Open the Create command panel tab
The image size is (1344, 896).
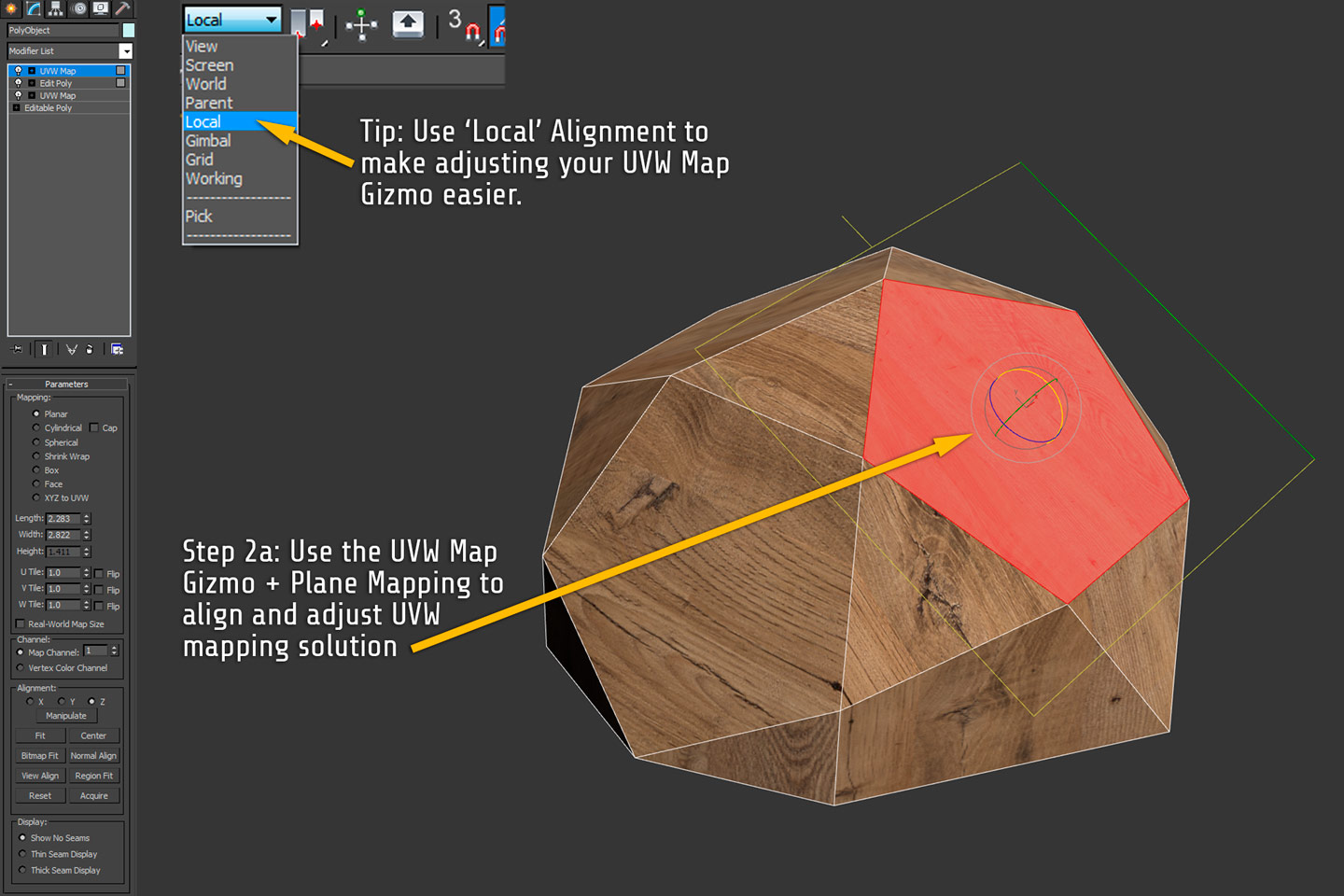coord(11,8)
